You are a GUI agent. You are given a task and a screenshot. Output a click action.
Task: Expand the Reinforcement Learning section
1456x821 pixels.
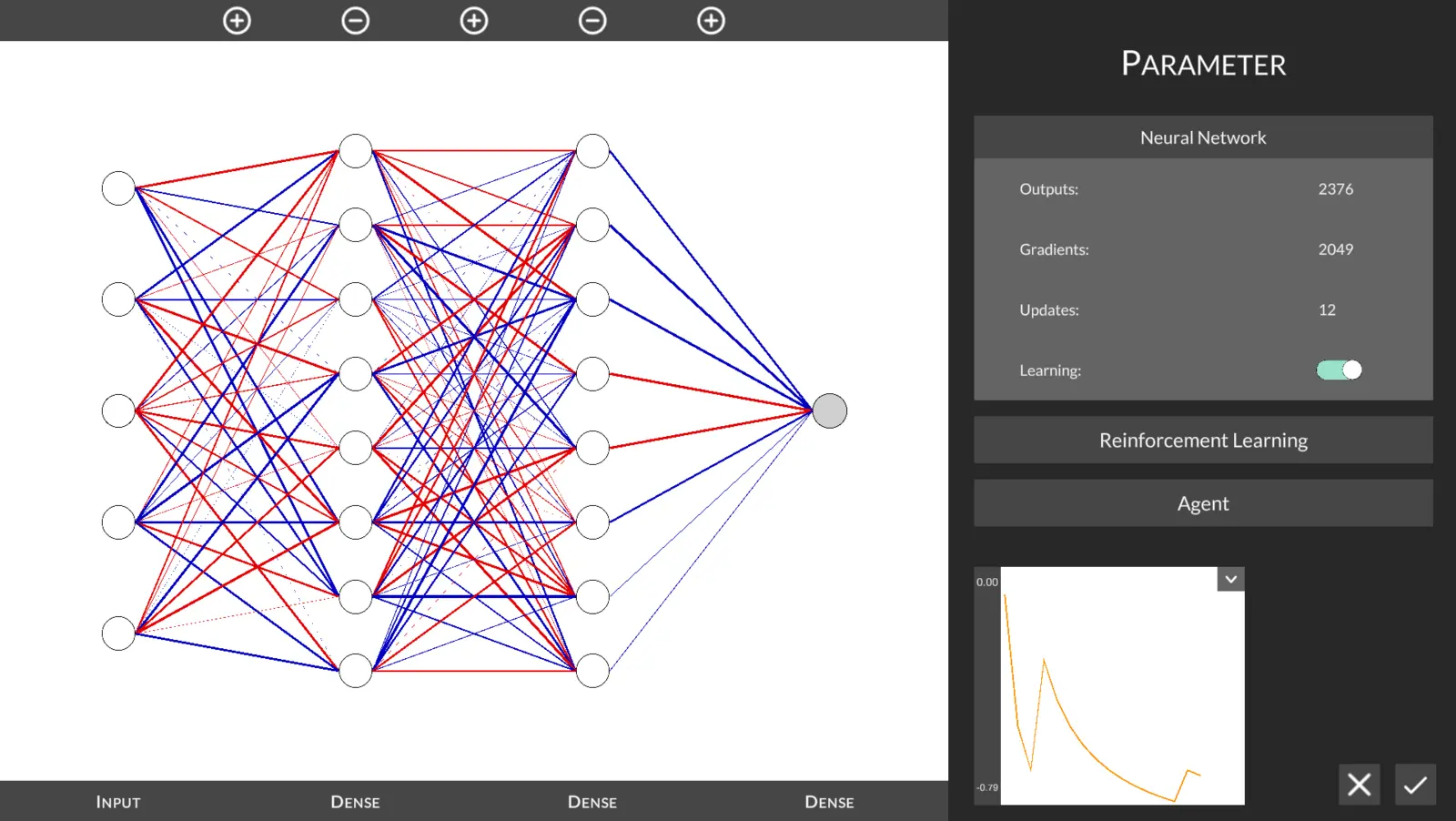coord(1203,441)
